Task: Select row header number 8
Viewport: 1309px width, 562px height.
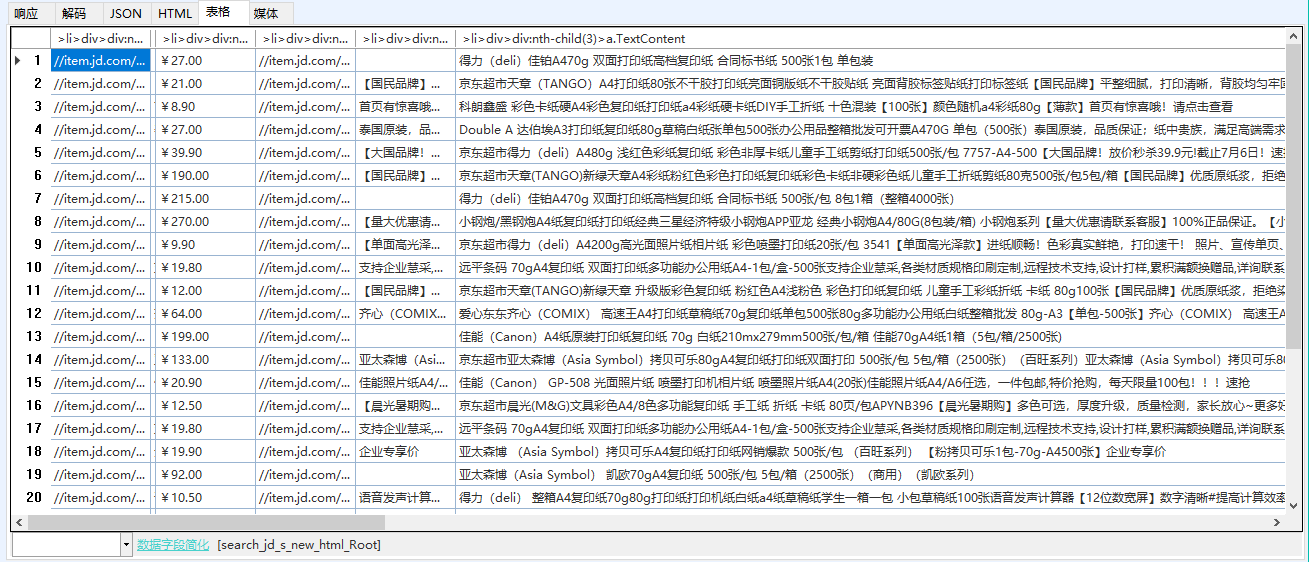Action: [31, 222]
